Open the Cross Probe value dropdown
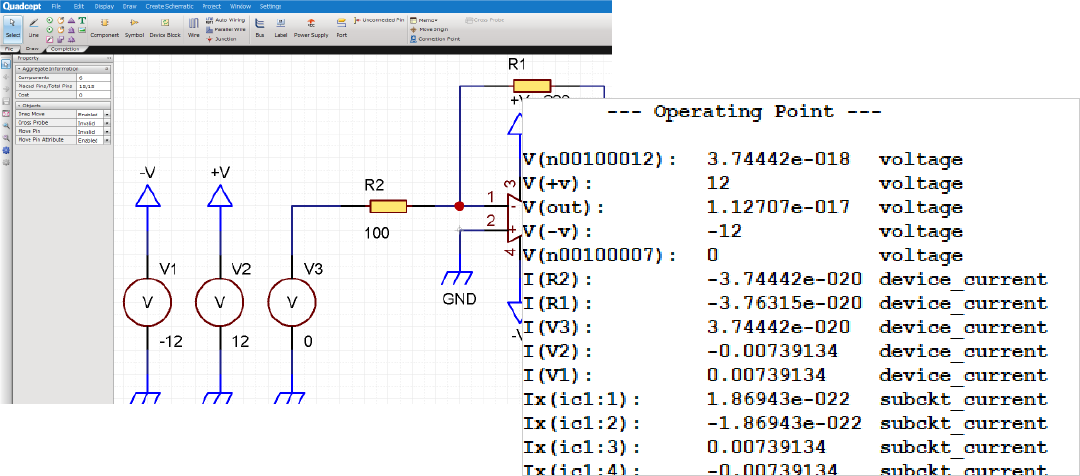1080x476 pixels. (106, 123)
